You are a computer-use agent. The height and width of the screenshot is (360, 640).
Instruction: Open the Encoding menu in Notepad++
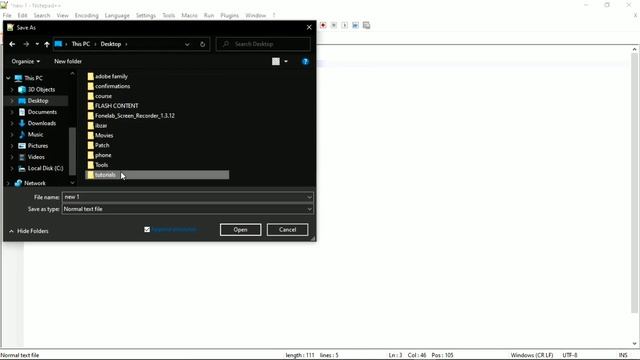pos(87,16)
